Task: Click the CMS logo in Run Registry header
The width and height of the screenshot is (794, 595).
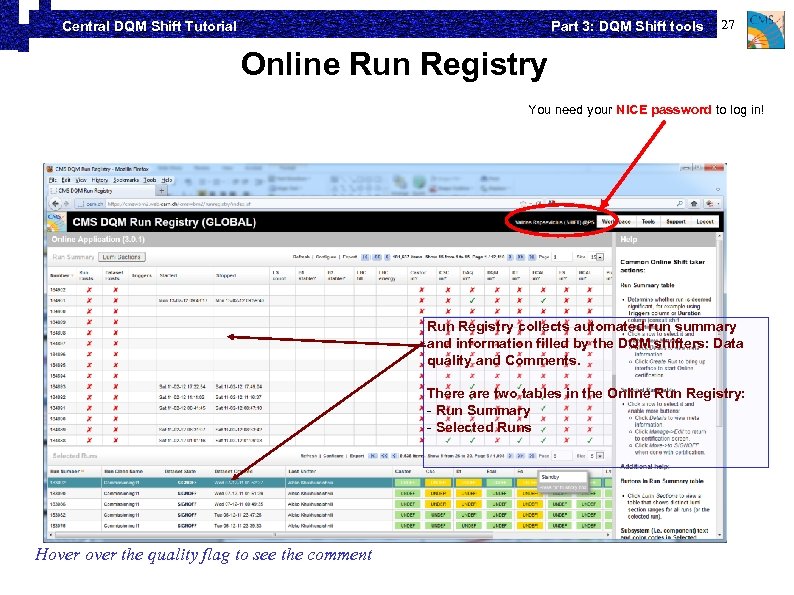Action: coord(56,222)
